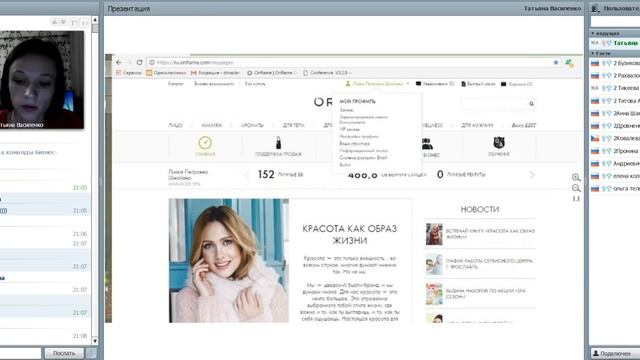Open the Корзина shopping cart
Screen dimensions: 640x360
516,84
